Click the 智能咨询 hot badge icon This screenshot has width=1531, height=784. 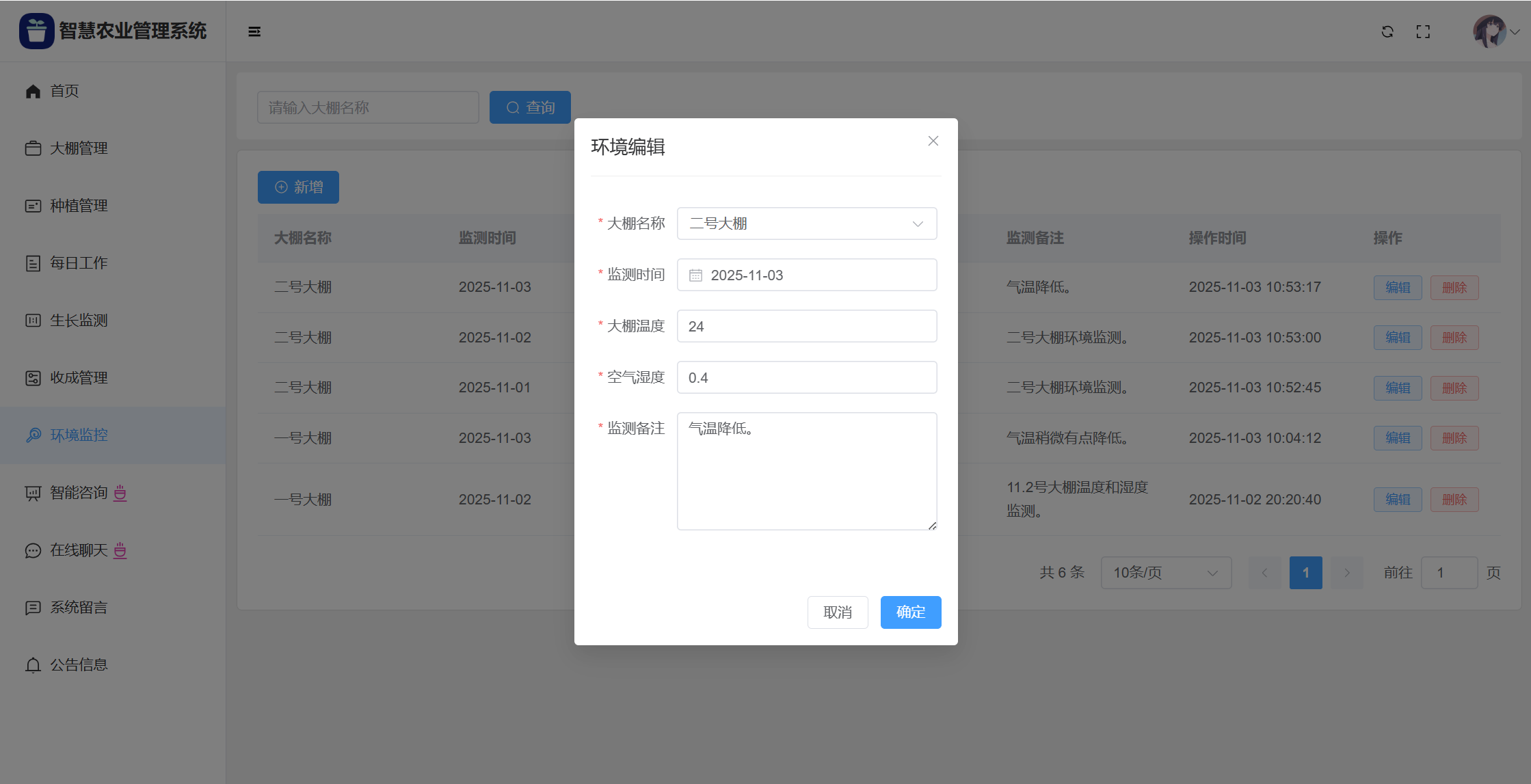120,493
